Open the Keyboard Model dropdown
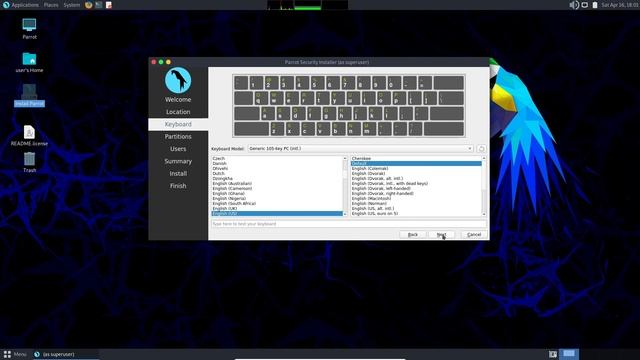 point(360,149)
